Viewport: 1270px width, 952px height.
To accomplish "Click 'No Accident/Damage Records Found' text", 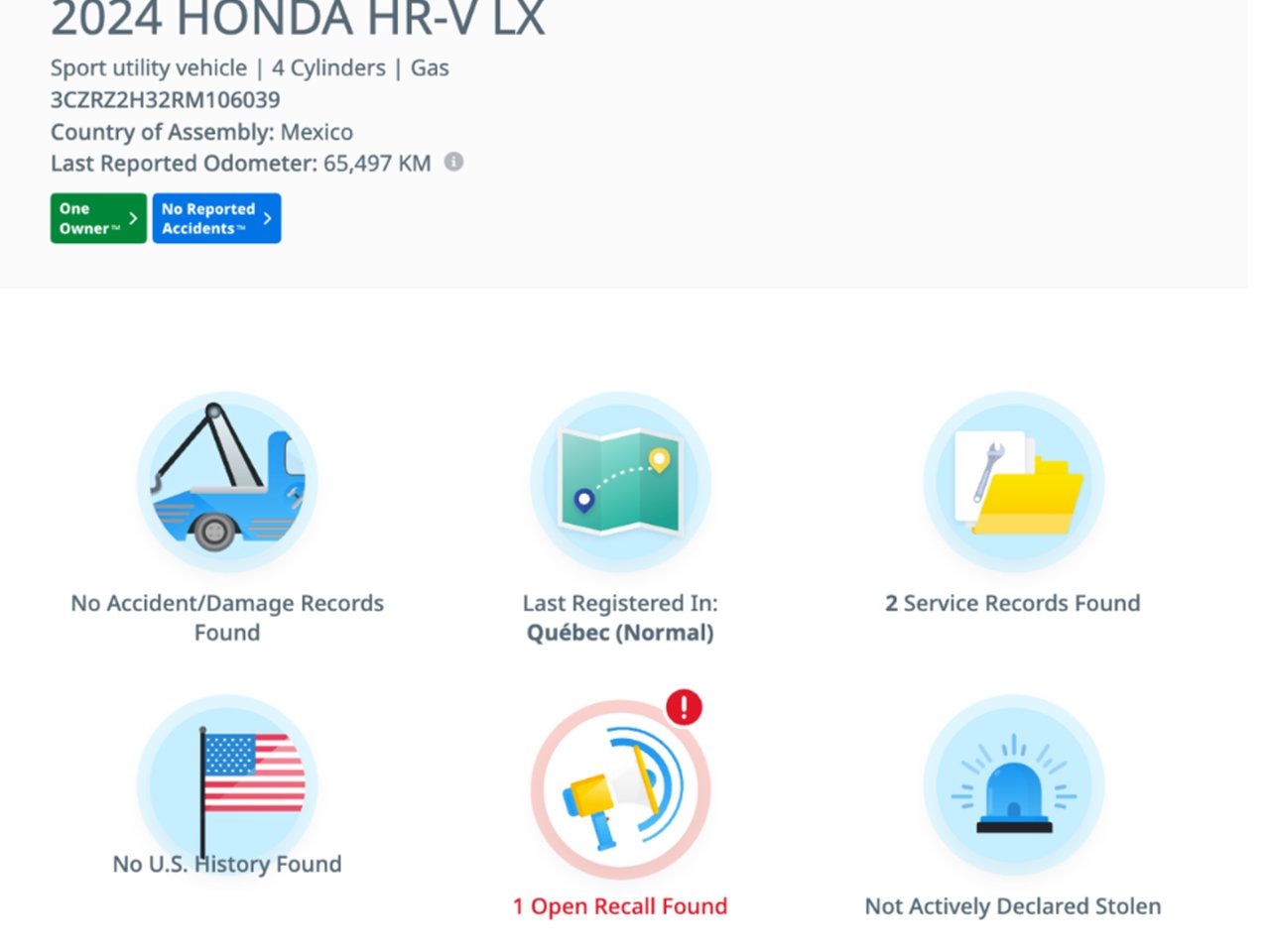I will click(x=227, y=618).
